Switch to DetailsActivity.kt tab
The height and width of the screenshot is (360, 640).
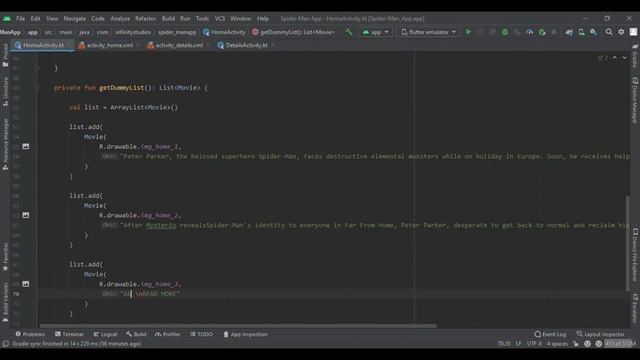pyautogui.click(x=247, y=45)
